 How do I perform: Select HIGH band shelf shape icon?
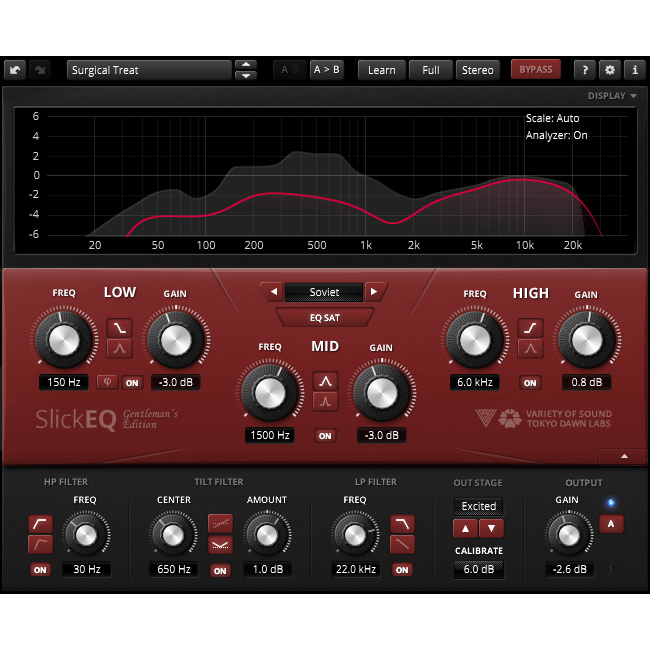click(x=531, y=328)
